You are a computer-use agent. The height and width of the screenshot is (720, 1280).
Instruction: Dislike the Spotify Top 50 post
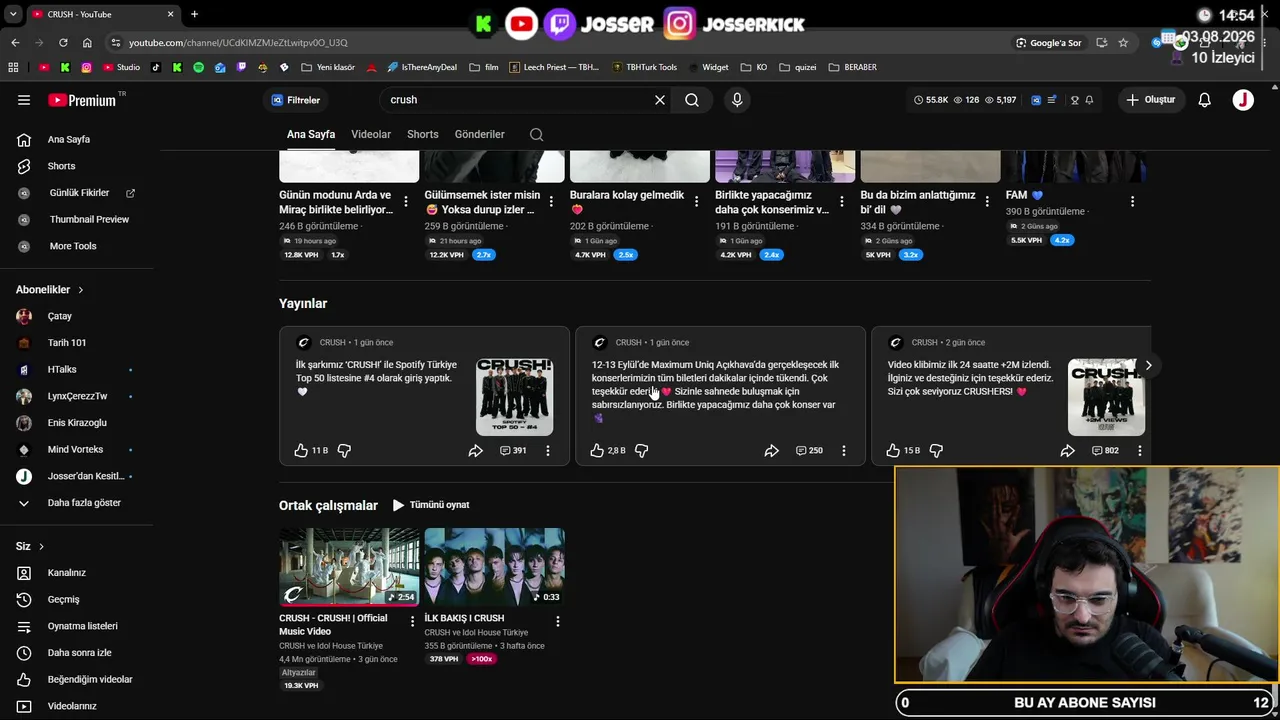coord(344,451)
